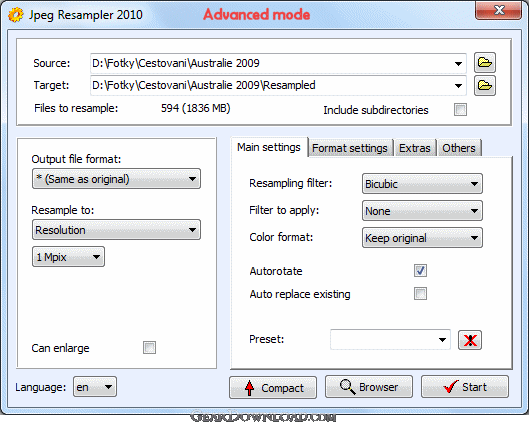Expand the Color format dropdown

pyautogui.click(x=422, y=238)
